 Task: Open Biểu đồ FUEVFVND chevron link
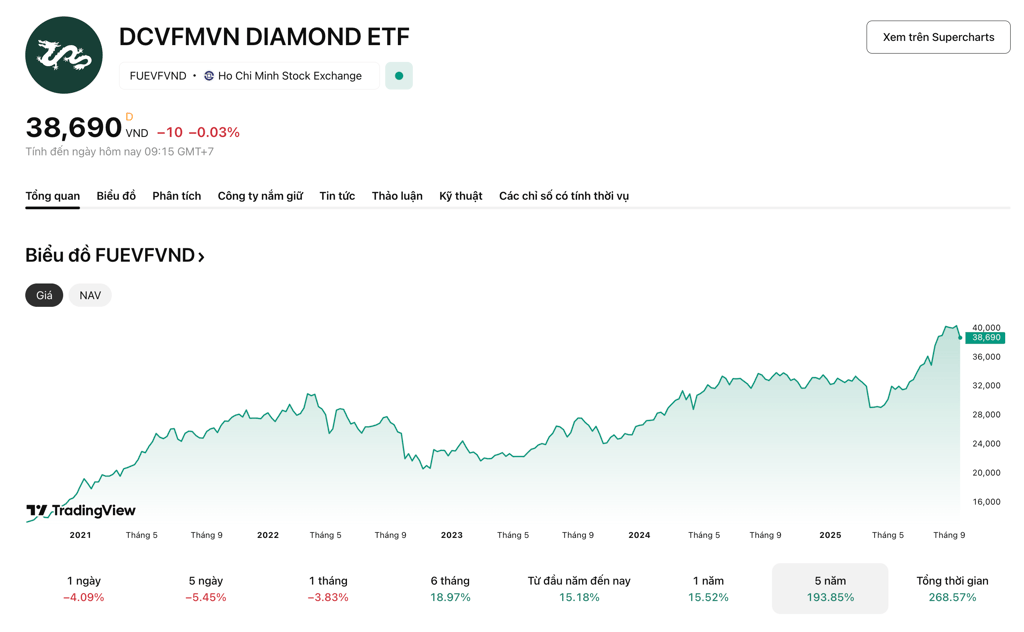pyautogui.click(x=201, y=256)
